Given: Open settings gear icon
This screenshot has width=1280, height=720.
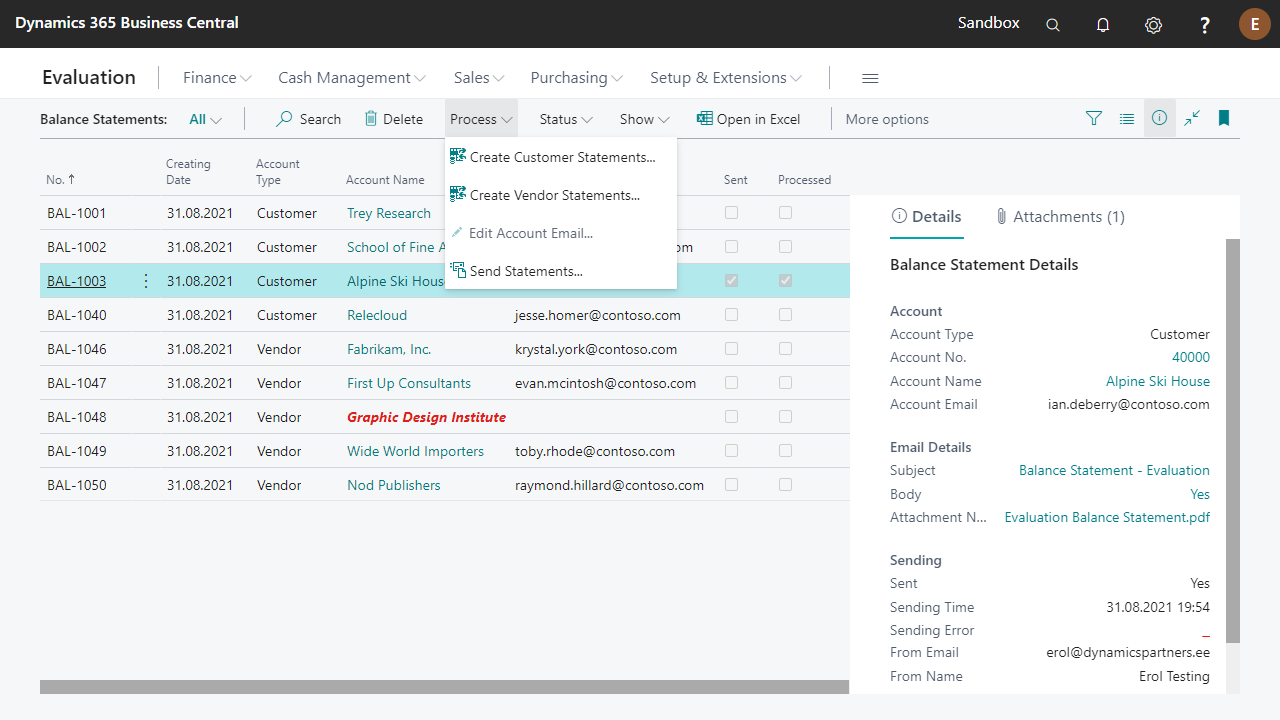Looking at the screenshot, I should (x=1153, y=25).
